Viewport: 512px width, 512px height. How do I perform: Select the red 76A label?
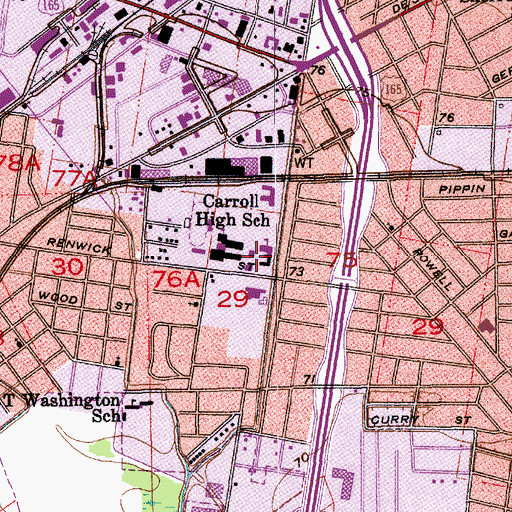point(176,279)
